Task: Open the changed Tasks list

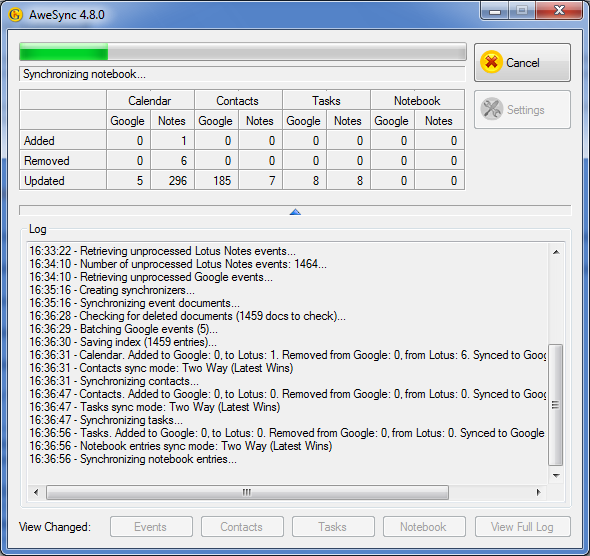Action: coord(333,527)
